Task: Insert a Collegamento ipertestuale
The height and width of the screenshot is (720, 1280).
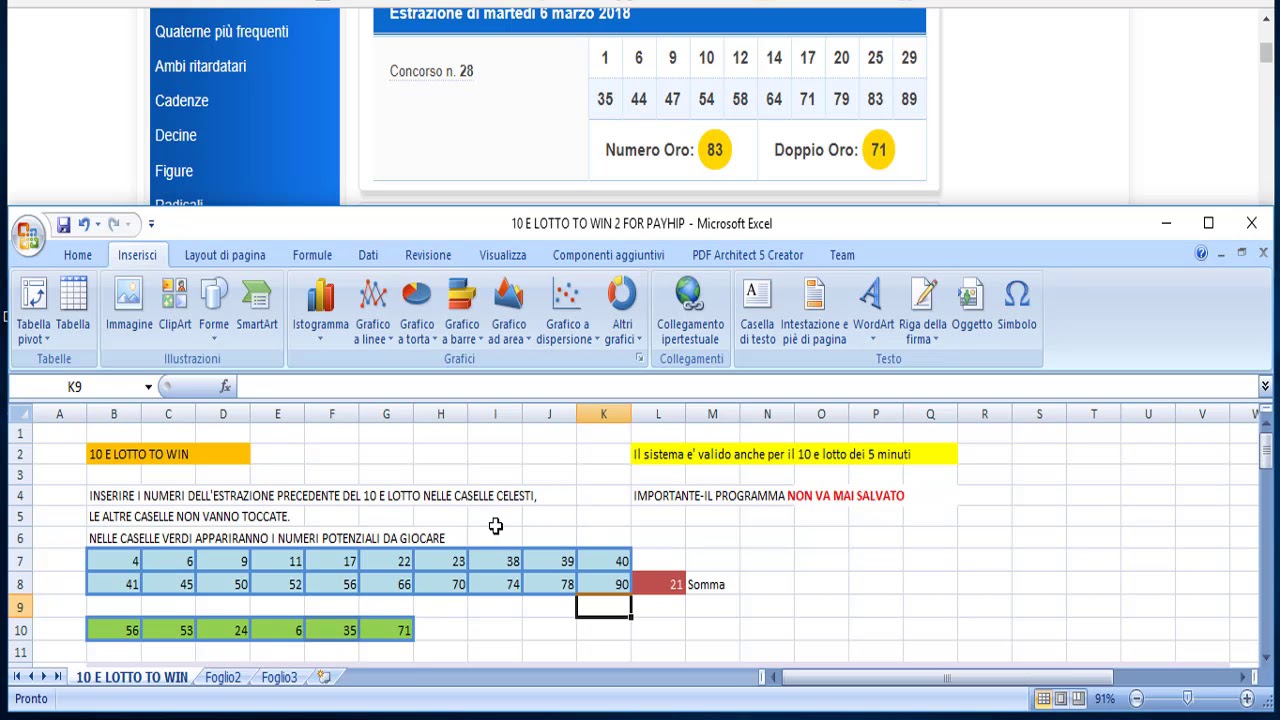Action: [690, 311]
